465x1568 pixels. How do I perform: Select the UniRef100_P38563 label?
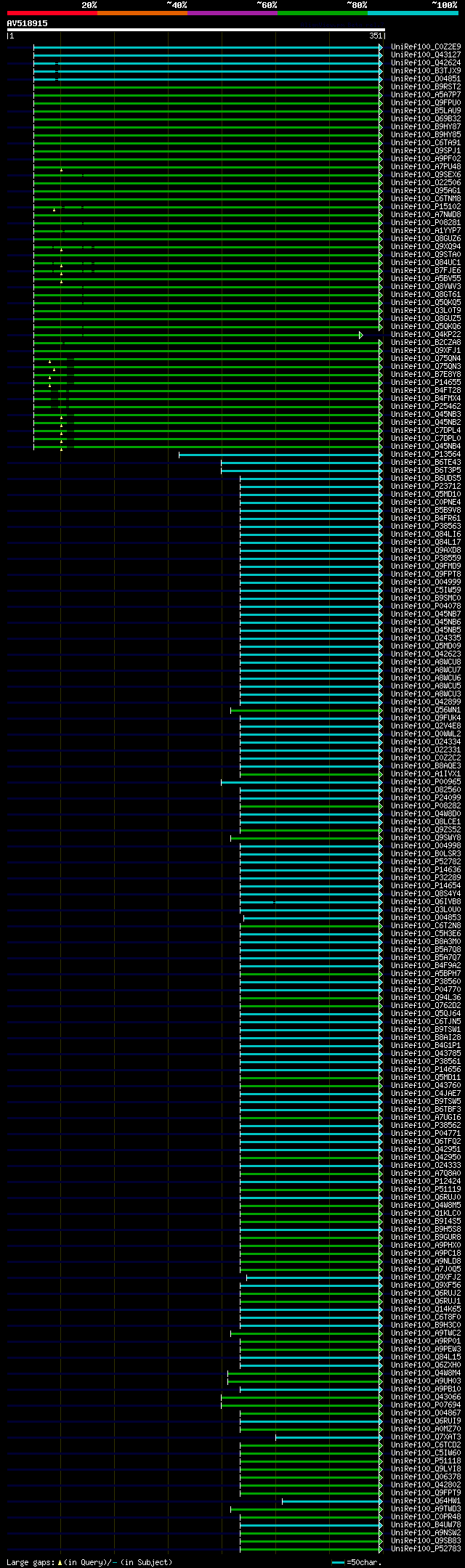coord(426,527)
